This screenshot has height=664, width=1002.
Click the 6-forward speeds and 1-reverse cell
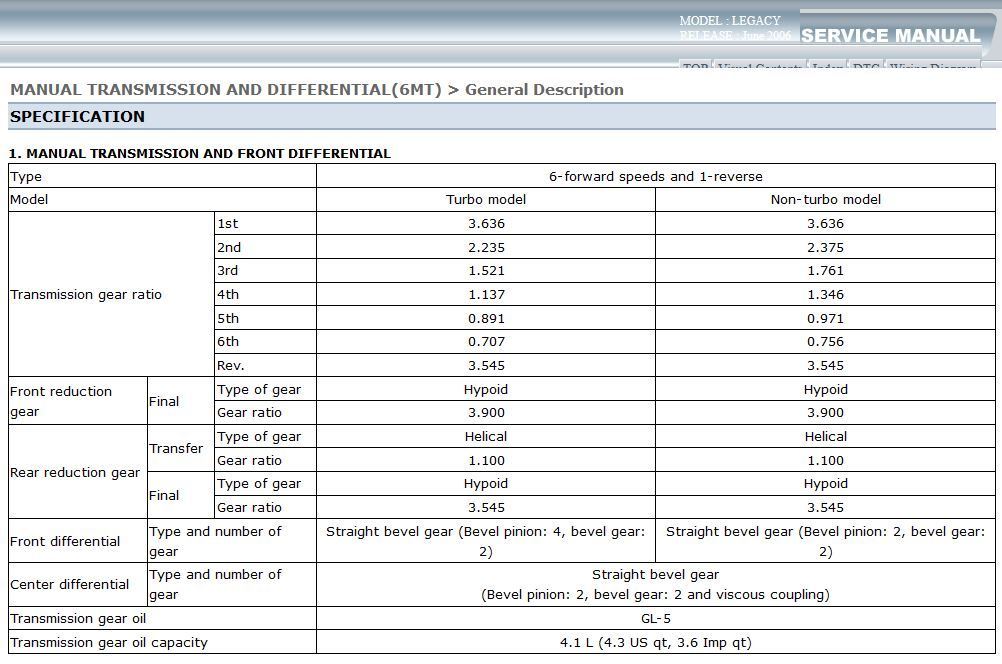click(655, 177)
